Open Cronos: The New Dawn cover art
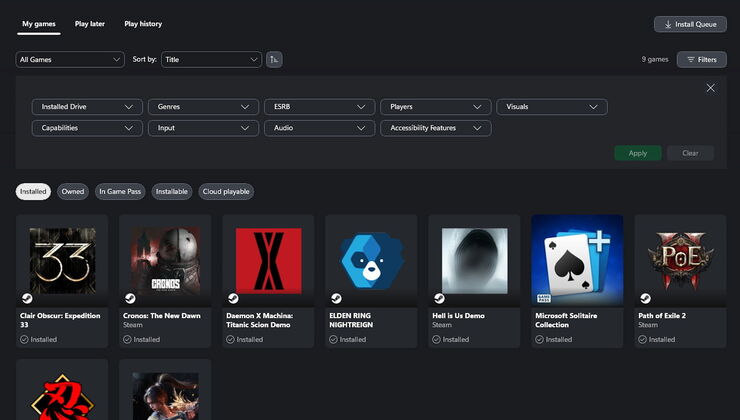The width and height of the screenshot is (740, 420). click(165, 261)
